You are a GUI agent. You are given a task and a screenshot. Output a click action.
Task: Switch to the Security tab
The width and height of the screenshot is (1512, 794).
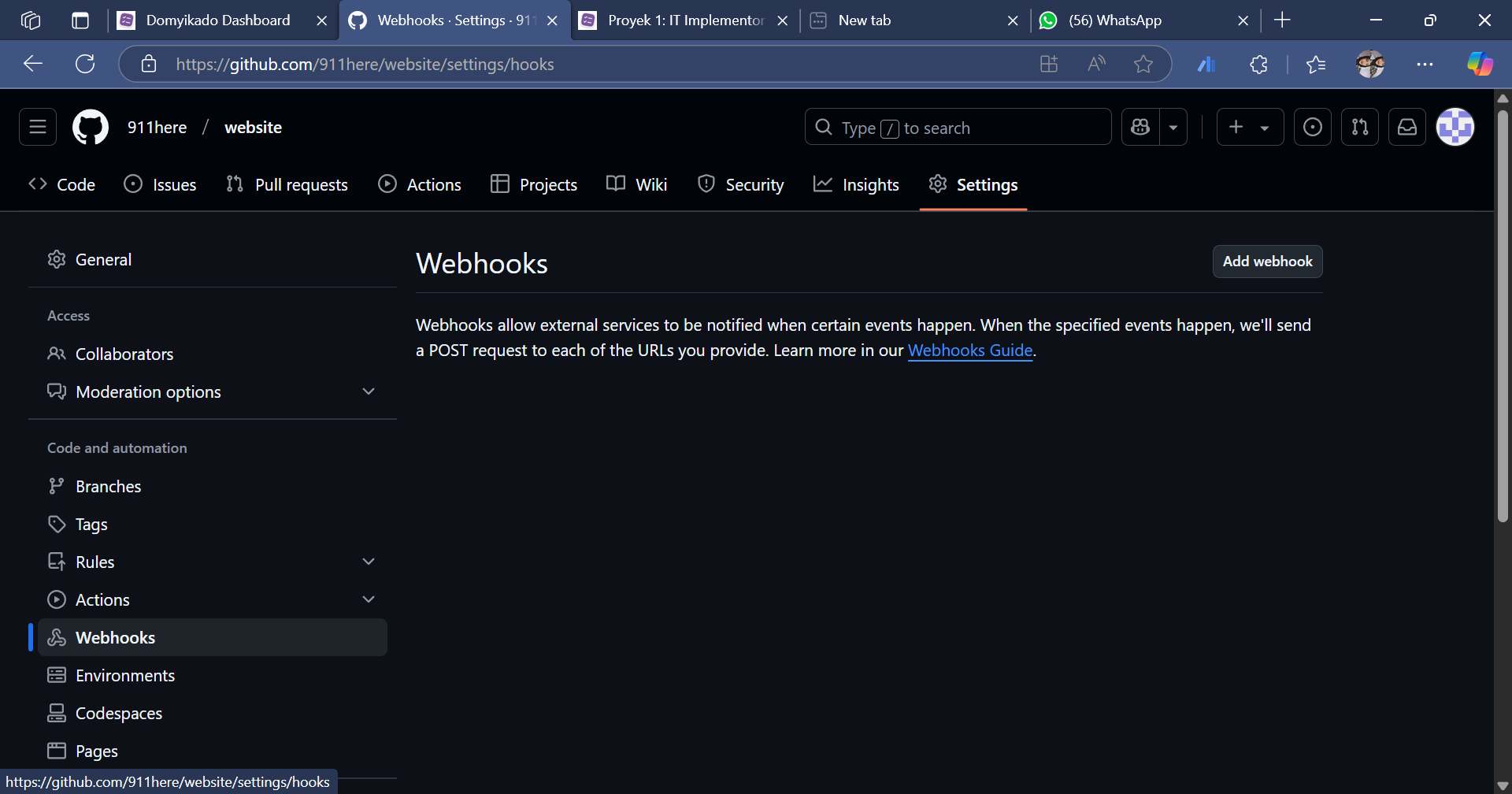(x=741, y=184)
